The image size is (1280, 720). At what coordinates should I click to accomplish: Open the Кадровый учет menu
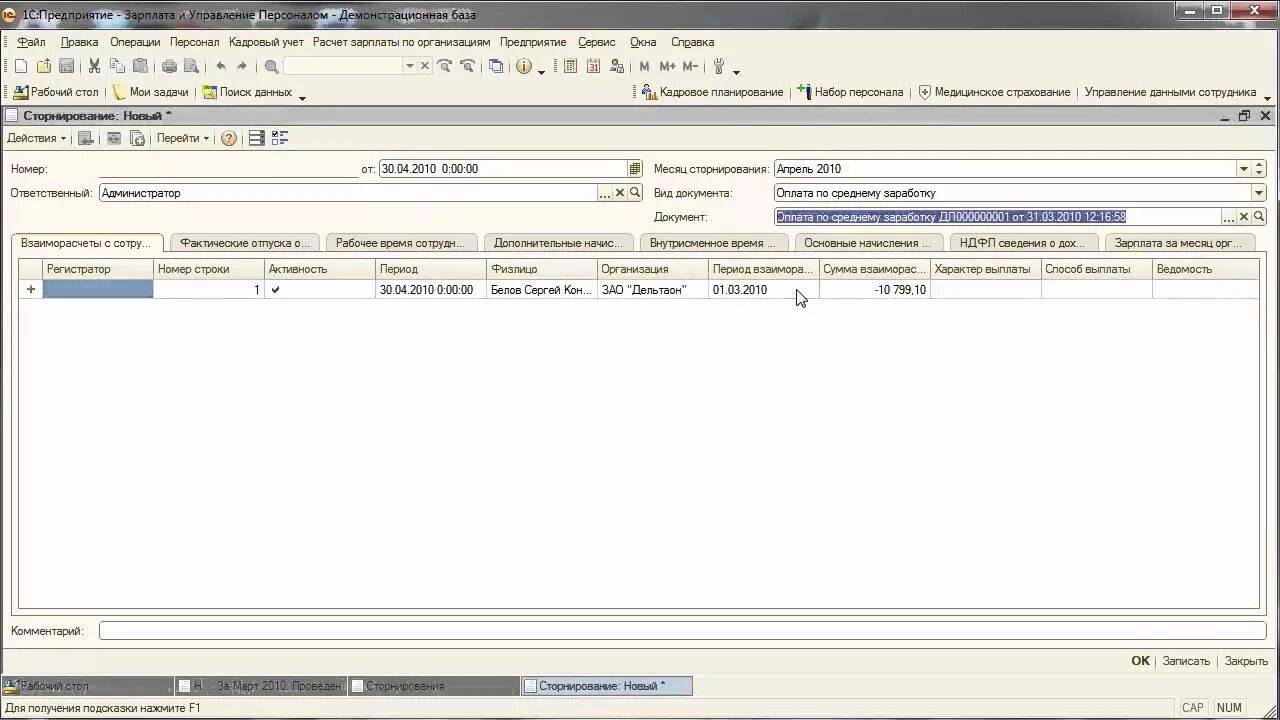coord(266,42)
